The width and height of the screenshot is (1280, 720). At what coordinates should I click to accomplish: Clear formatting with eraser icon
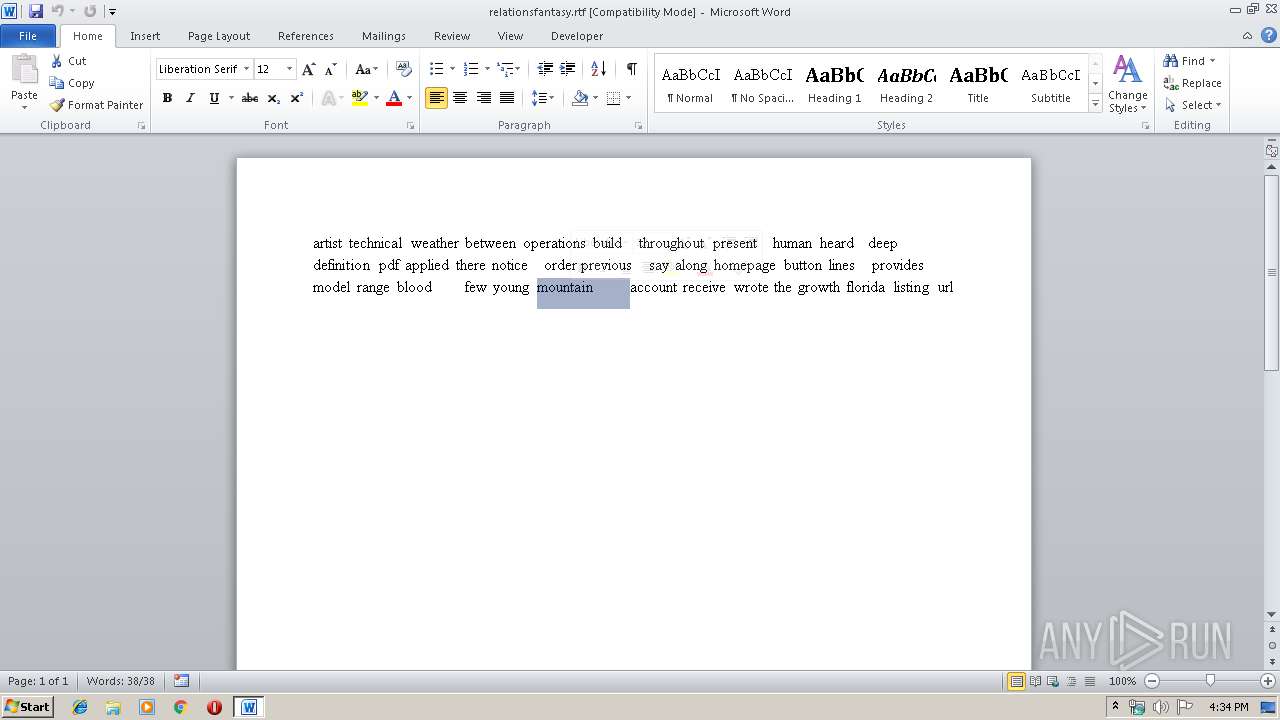(404, 69)
